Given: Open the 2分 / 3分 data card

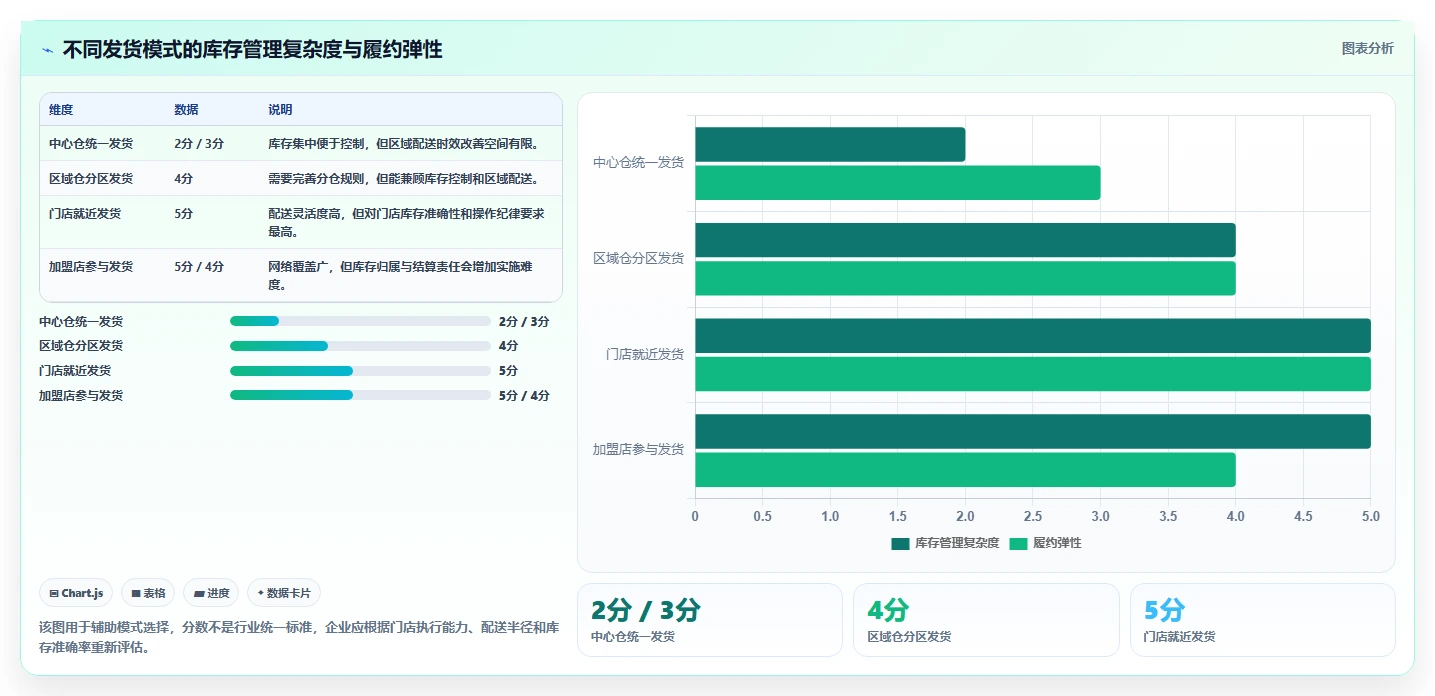Looking at the screenshot, I should 710,620.
